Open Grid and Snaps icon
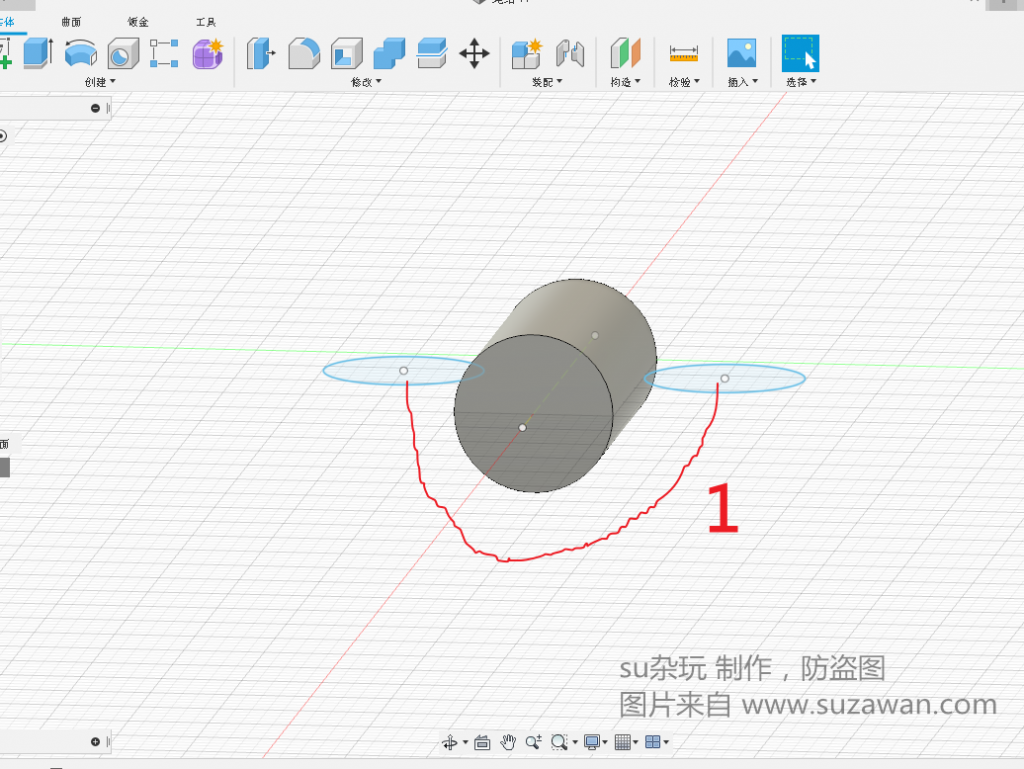The image size is (1024, 769). pyautogui.click(x=622, y=742)
